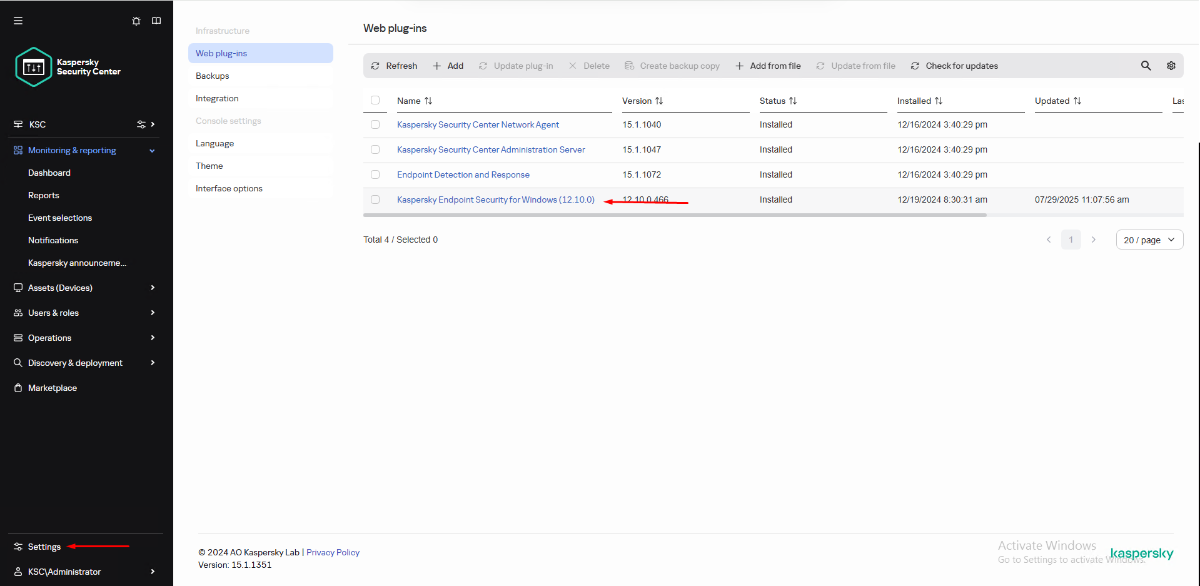Go to previous page arrow in pagination
The image size is (1200, 586).
click(x=1048, y=240)
